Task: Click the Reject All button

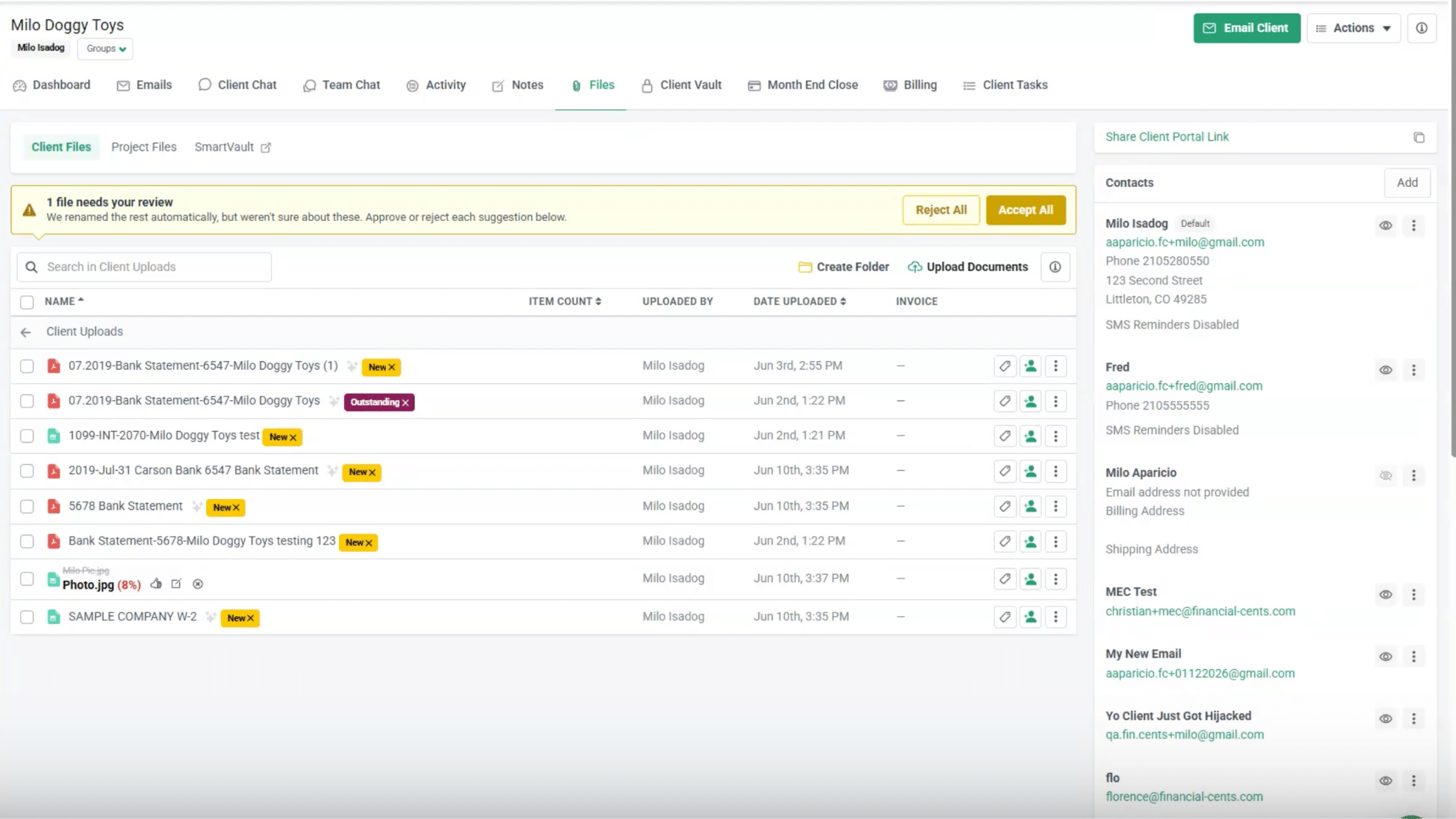Action: [x=941, y=210]
